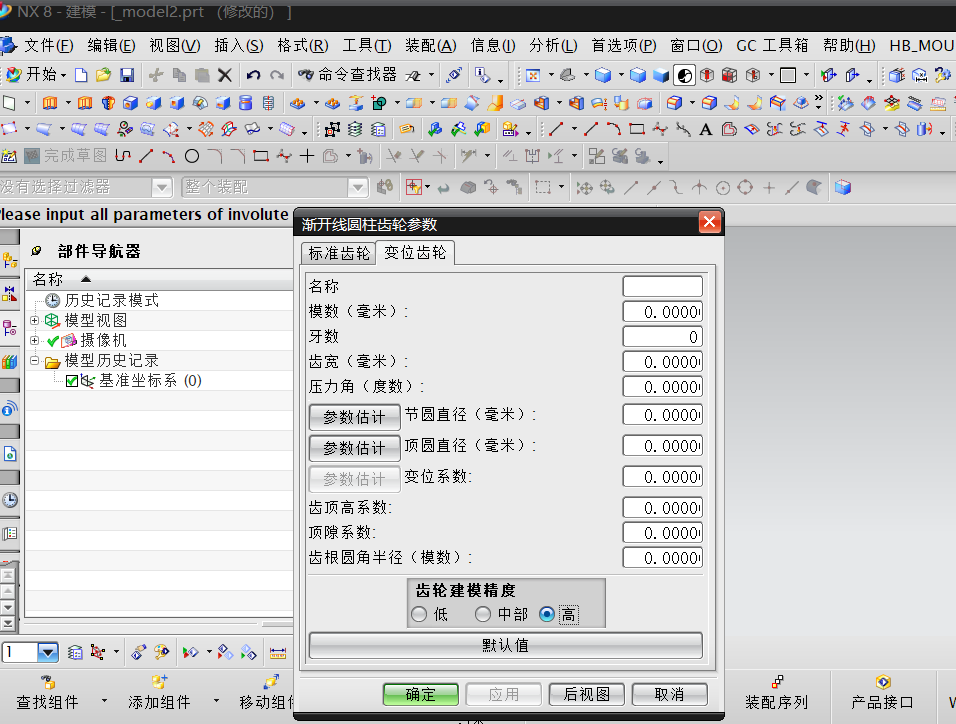The height and width of the screenshot is (724, 956).
Task: Switch to the 变位齿轮 tab
Action: coord(415,253)
